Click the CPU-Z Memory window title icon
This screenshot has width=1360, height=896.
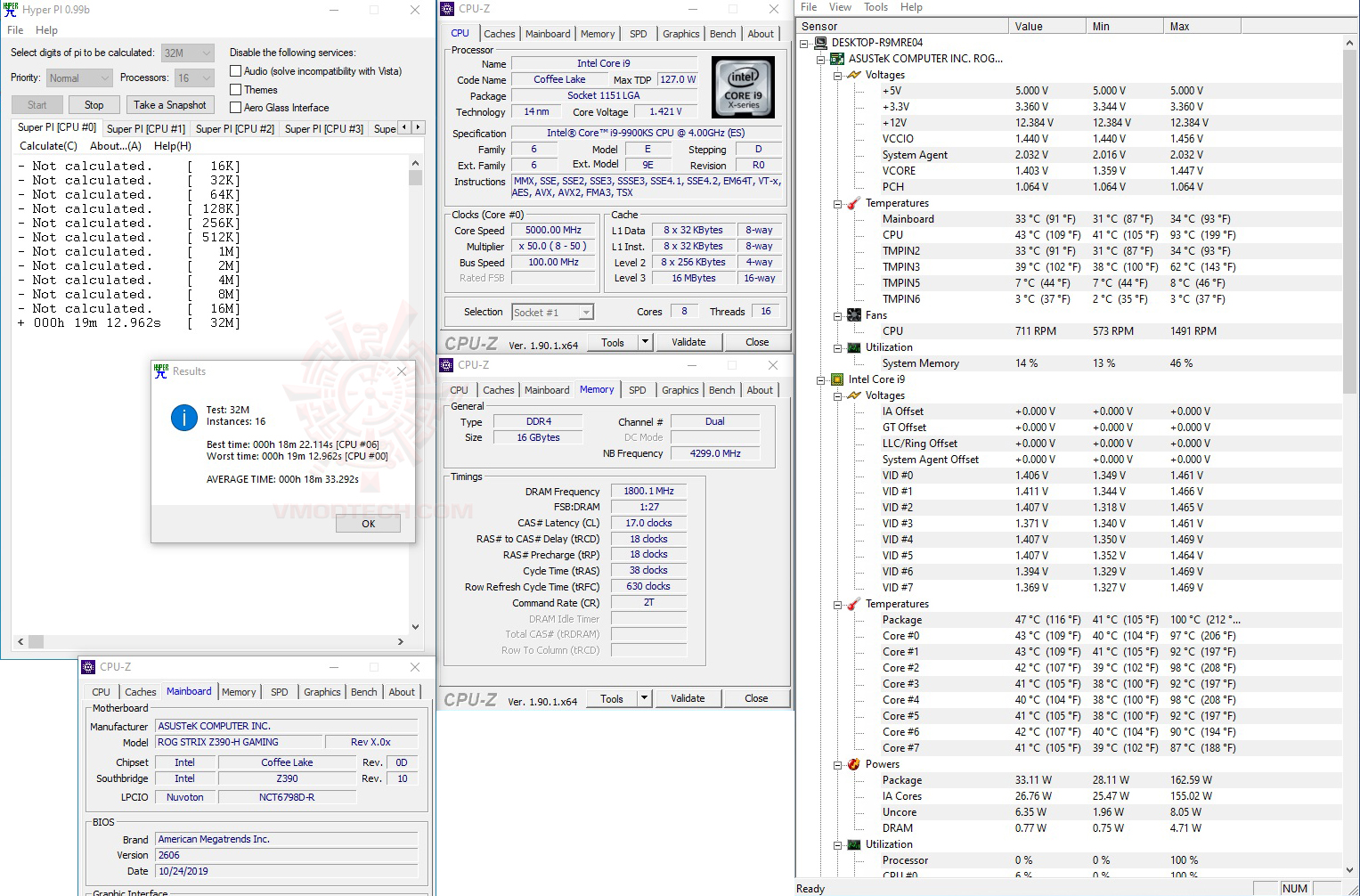446,365
